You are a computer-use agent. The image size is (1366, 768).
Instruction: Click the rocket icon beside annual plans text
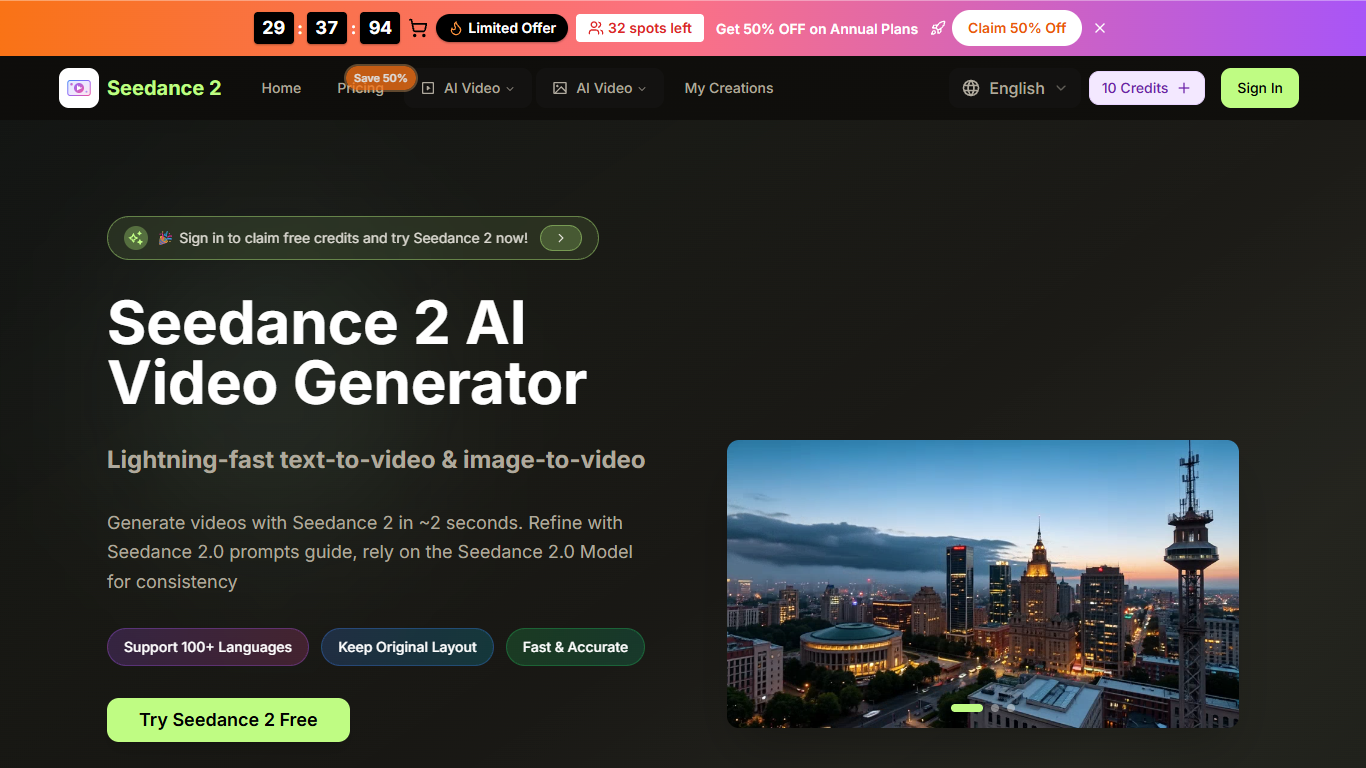tap(937, 28)
